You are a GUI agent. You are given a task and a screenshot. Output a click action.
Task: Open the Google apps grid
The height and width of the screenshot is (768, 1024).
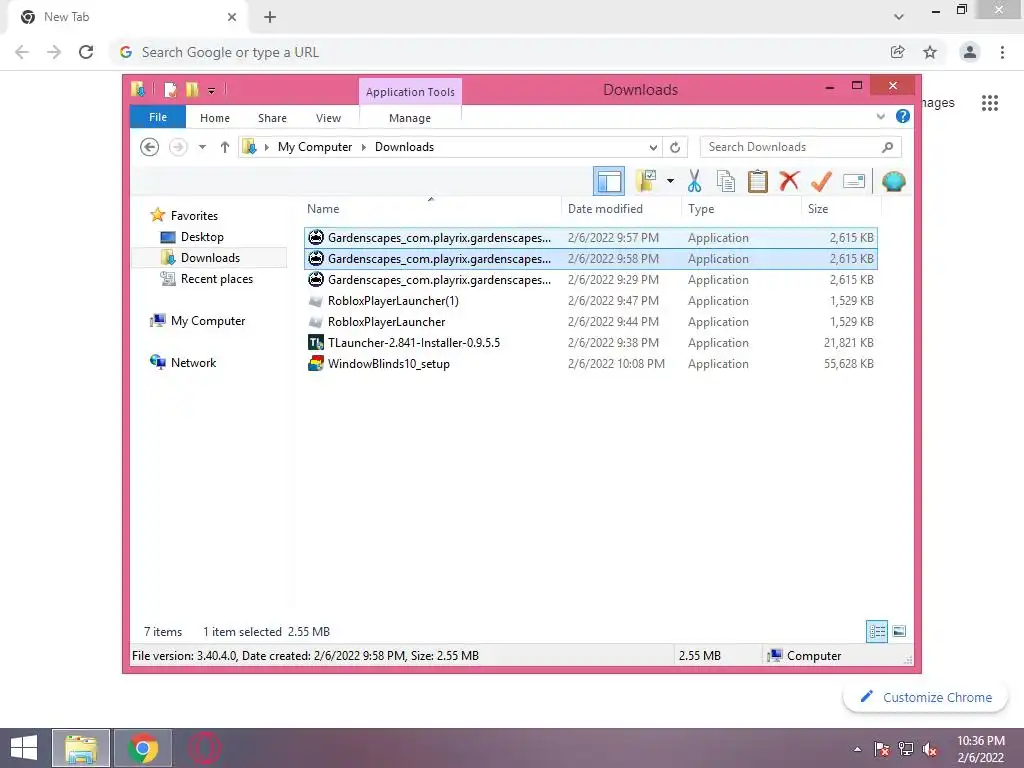pos(990,103)
